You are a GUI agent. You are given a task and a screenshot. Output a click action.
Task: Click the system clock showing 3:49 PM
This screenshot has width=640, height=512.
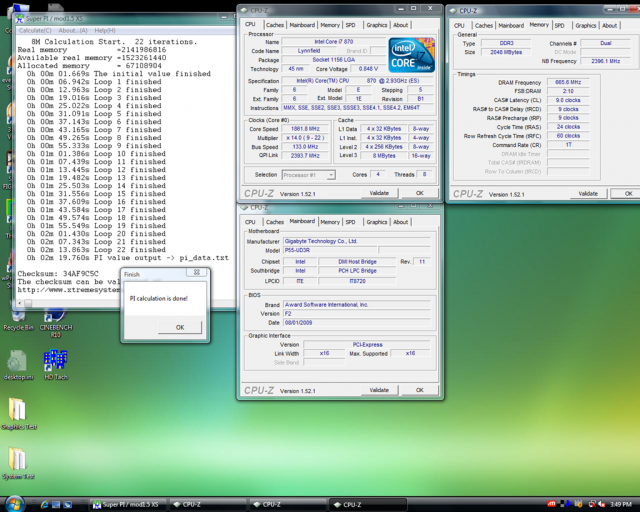tap(620, 505)
